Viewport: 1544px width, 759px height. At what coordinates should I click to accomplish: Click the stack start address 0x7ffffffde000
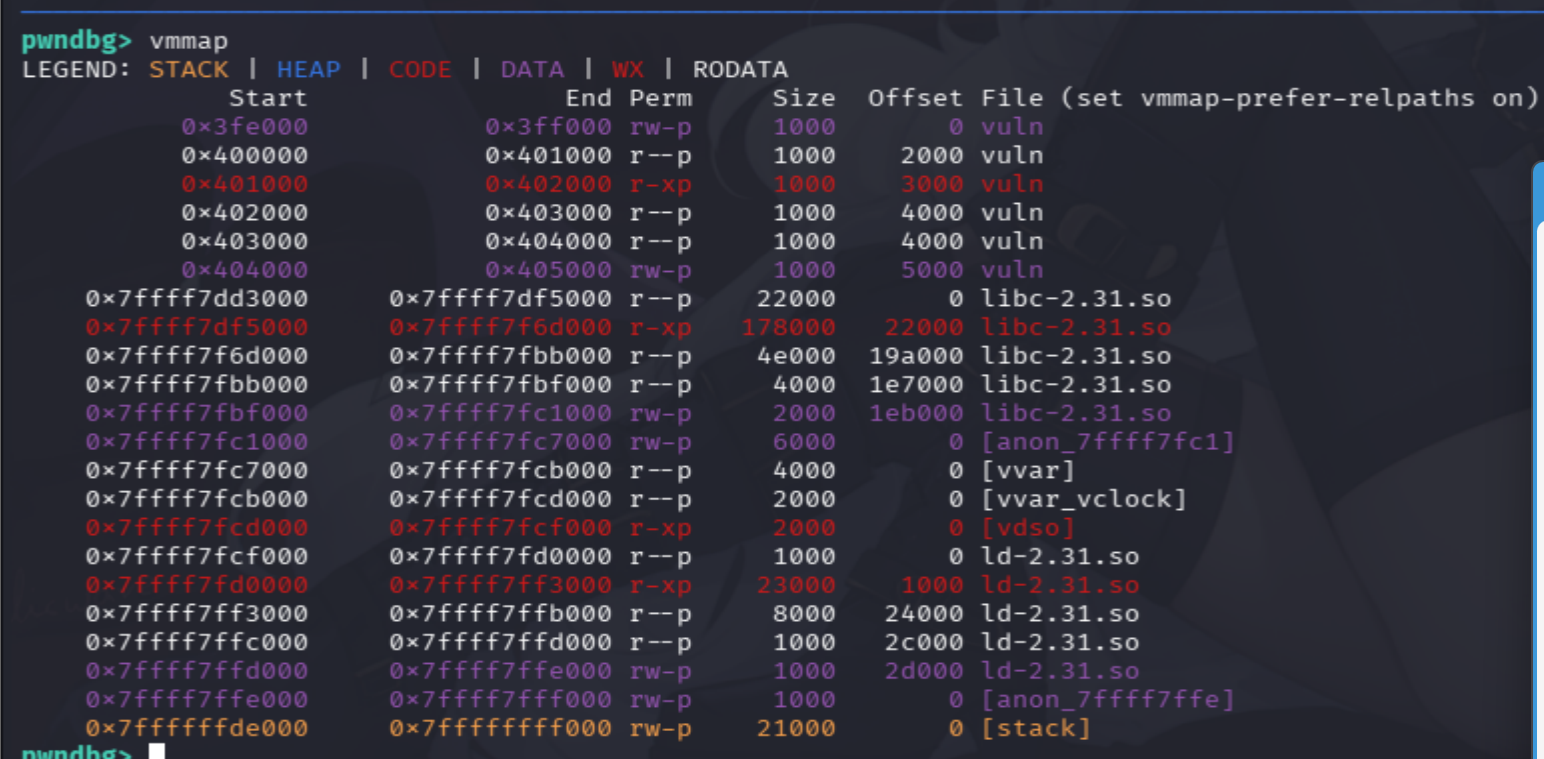coord(197,728)
